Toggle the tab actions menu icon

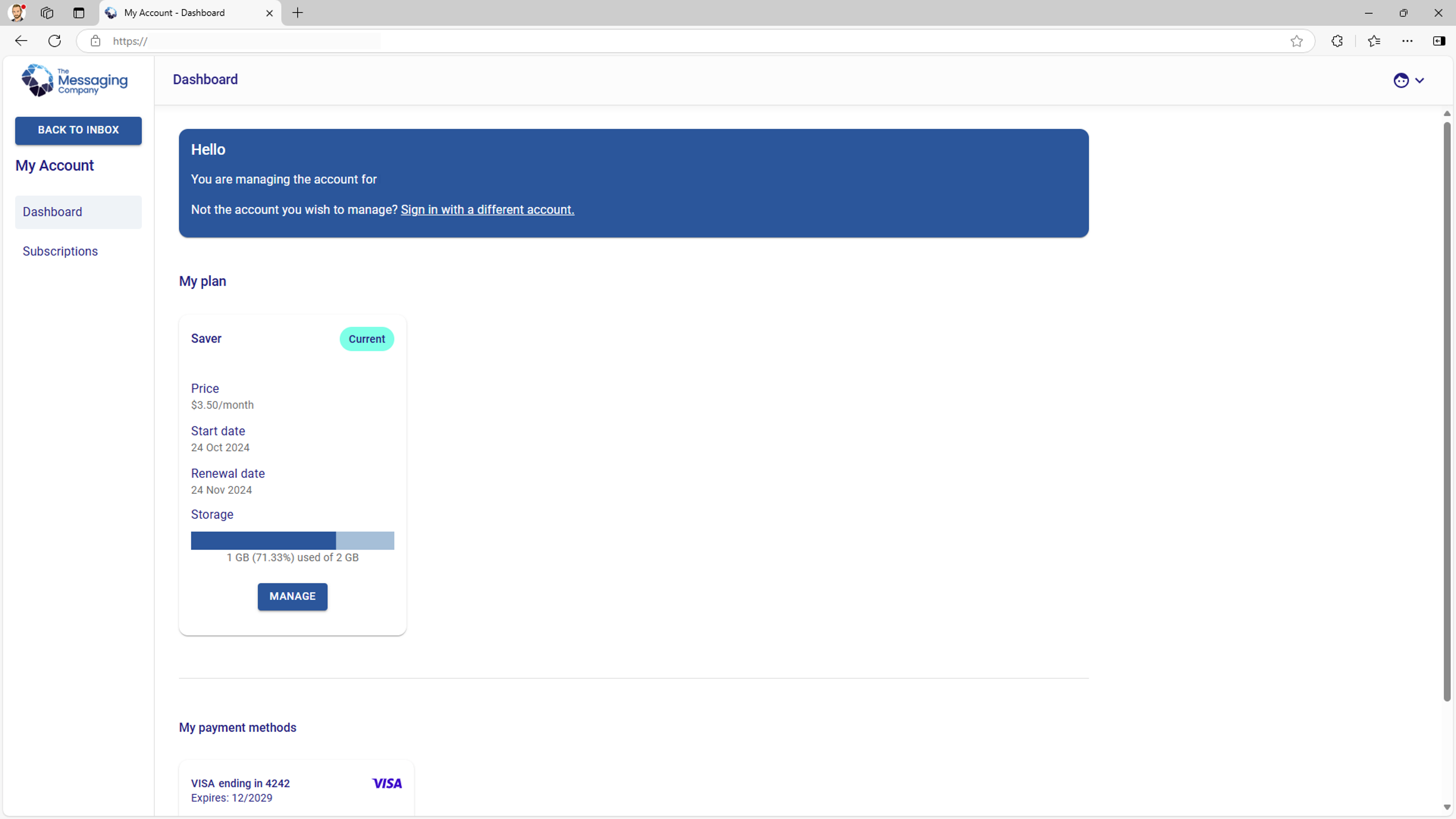(78, 13)
